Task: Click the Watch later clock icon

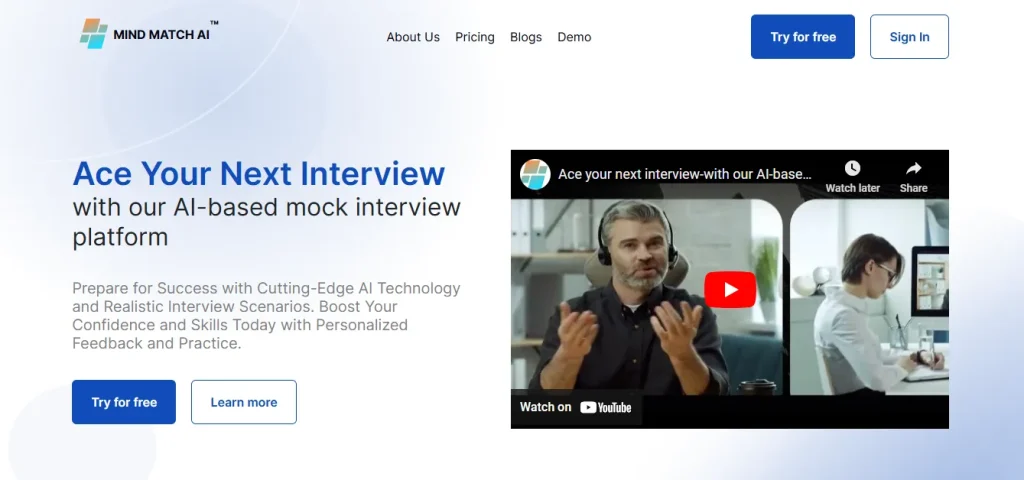Action: [x=852, y=168]
